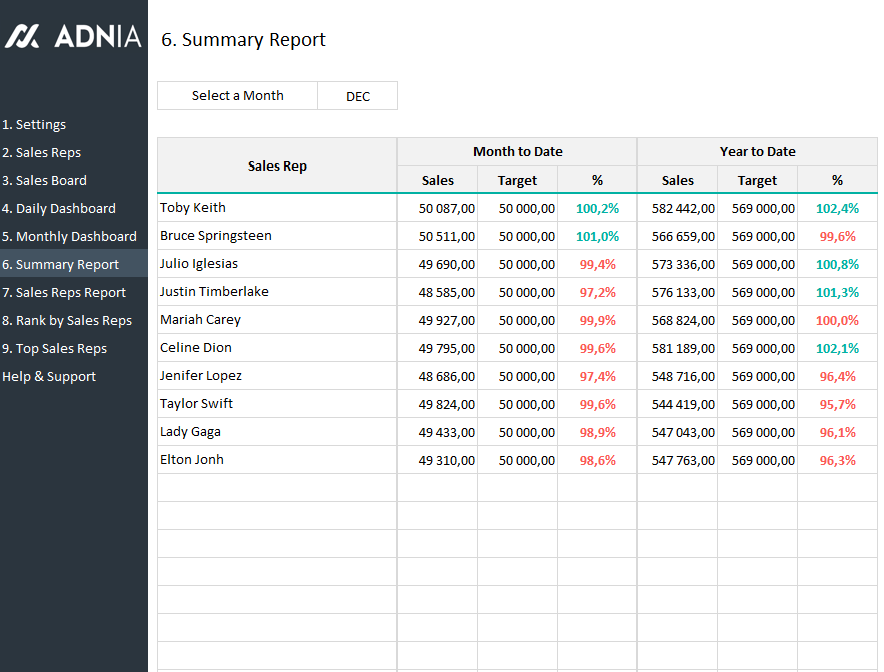Click the Help & Support link
This screenshot has height=672, width=884.
pyautogui.click(x=49, y=377)
